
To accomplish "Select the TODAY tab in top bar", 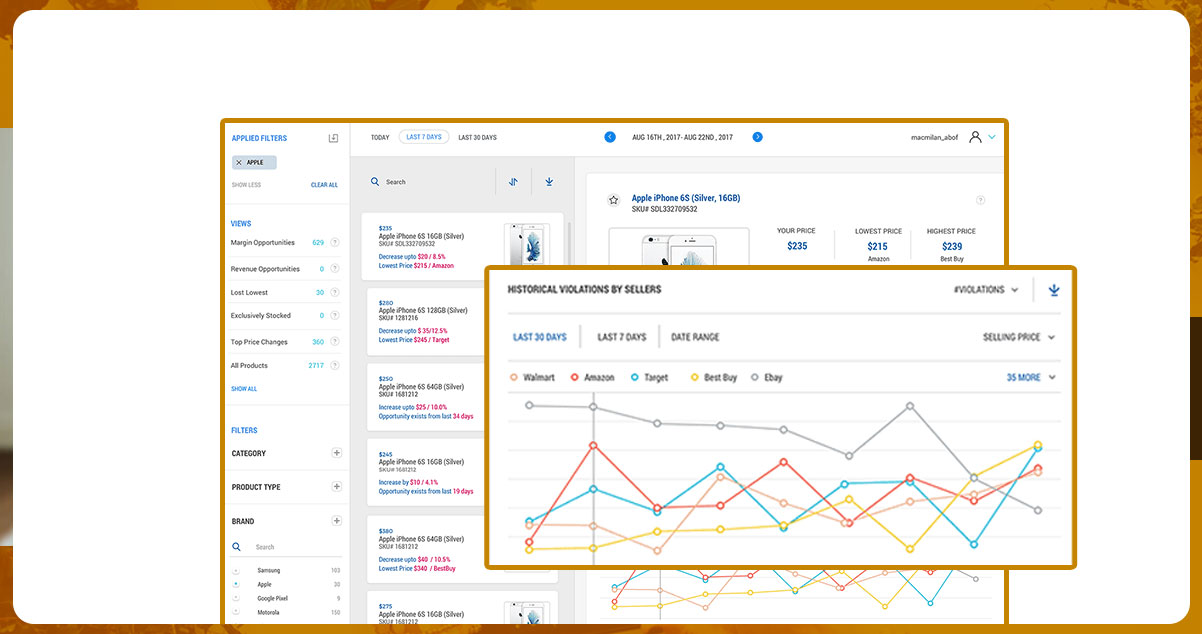I will click(x=380, y=137).
